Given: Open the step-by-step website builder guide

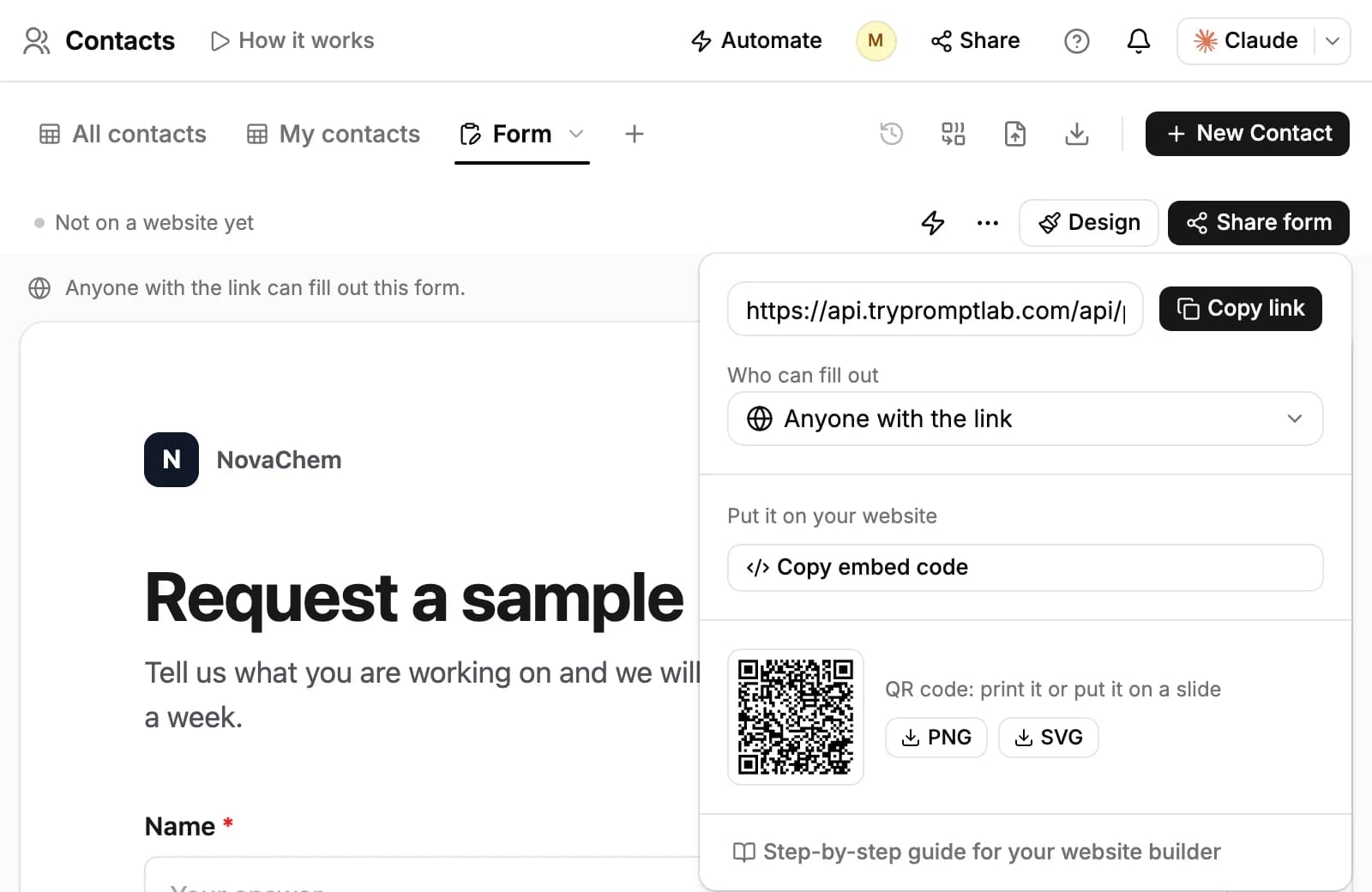Looking at the screenshot, I should point(976,852).
